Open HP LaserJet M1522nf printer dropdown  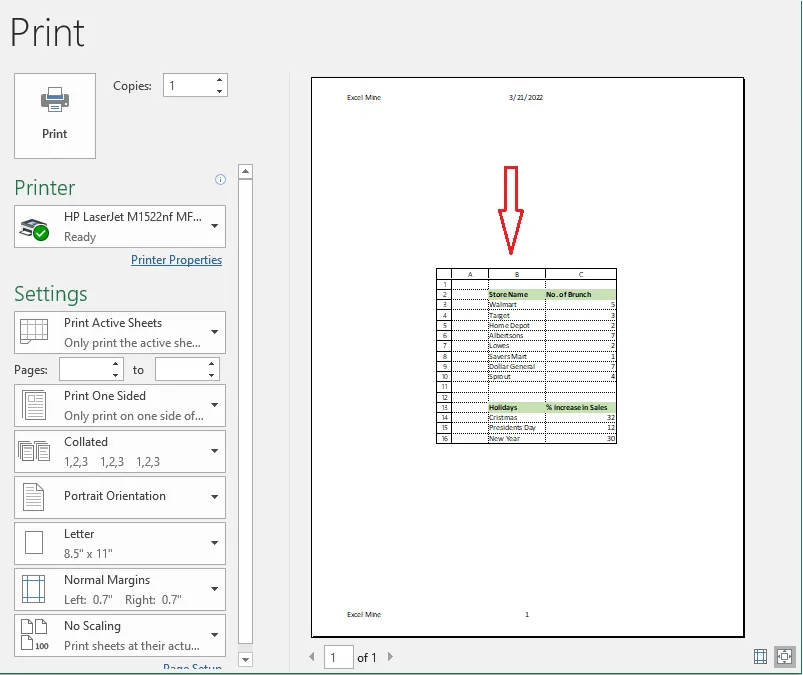[120, 226]
